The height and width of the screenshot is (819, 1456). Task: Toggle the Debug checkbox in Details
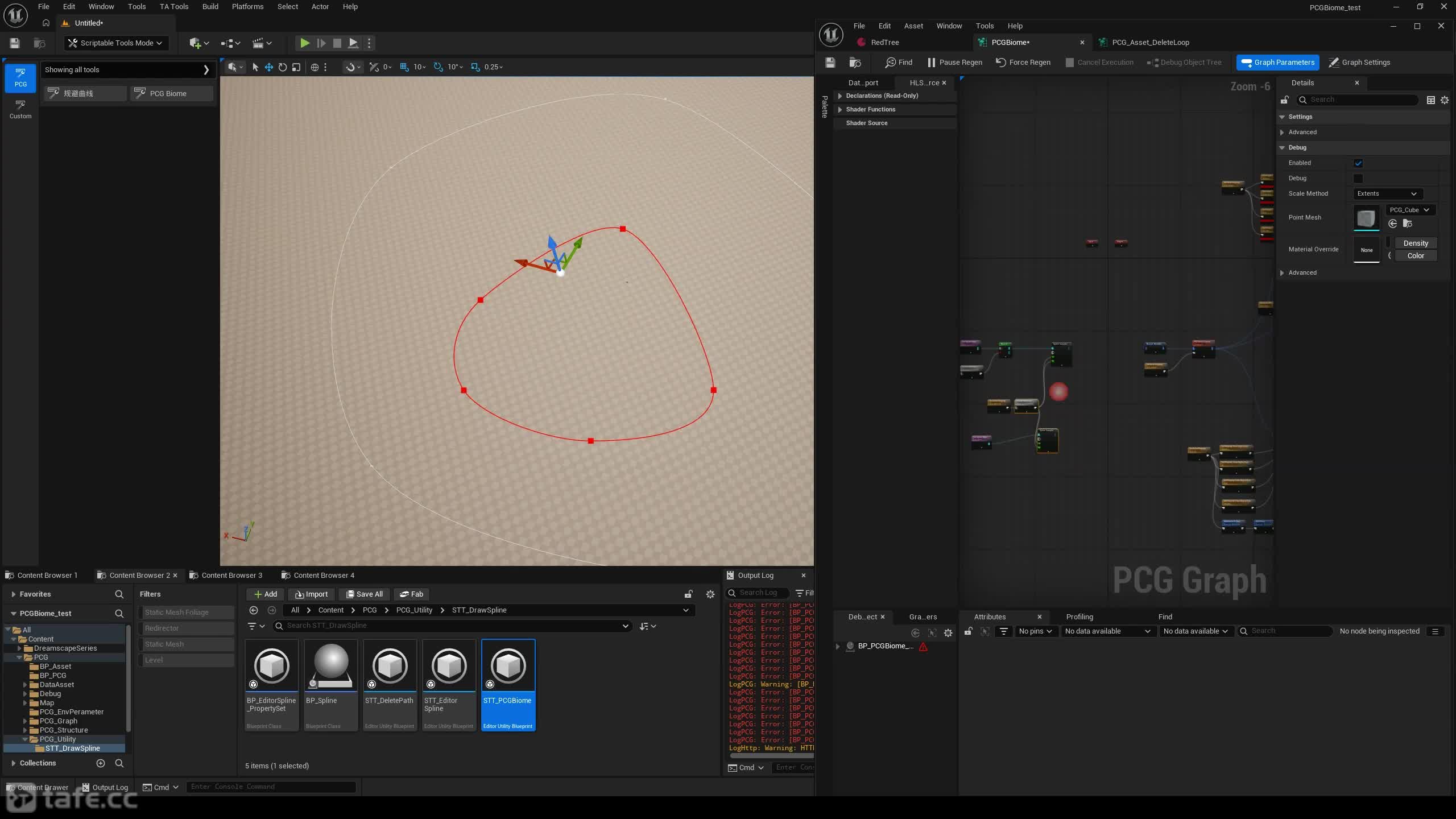tap(1358, 179)
